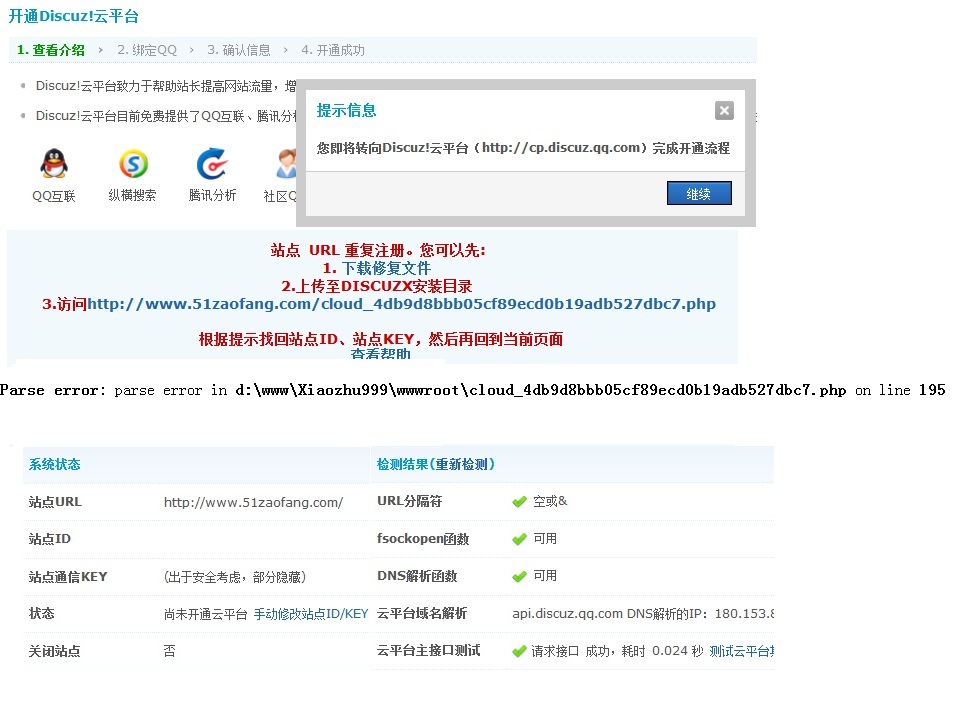Open the 纵横搜索 search icon
Viewport: 962px width, 717px height.
[x=133, y=164]
